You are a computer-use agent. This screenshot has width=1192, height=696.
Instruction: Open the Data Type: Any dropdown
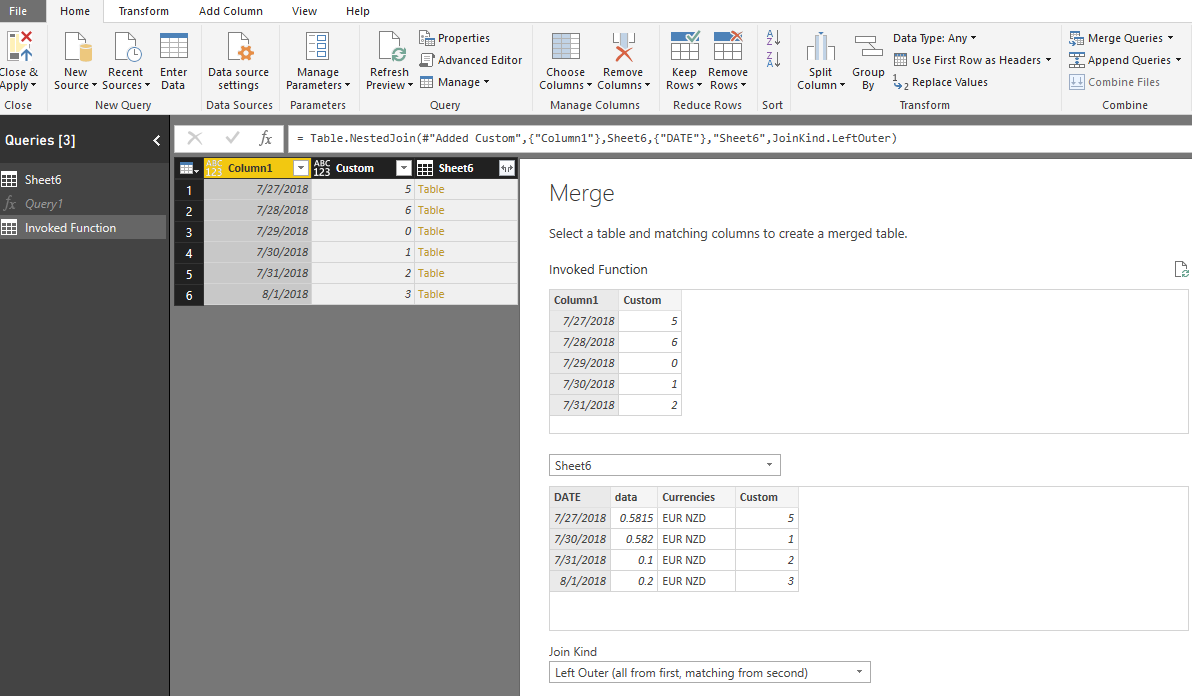point(934,38)
